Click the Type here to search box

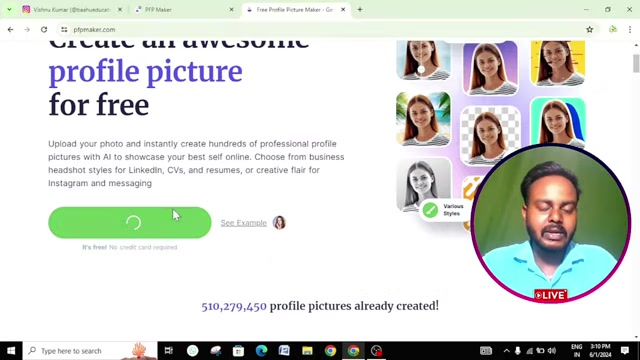point(90,351)
